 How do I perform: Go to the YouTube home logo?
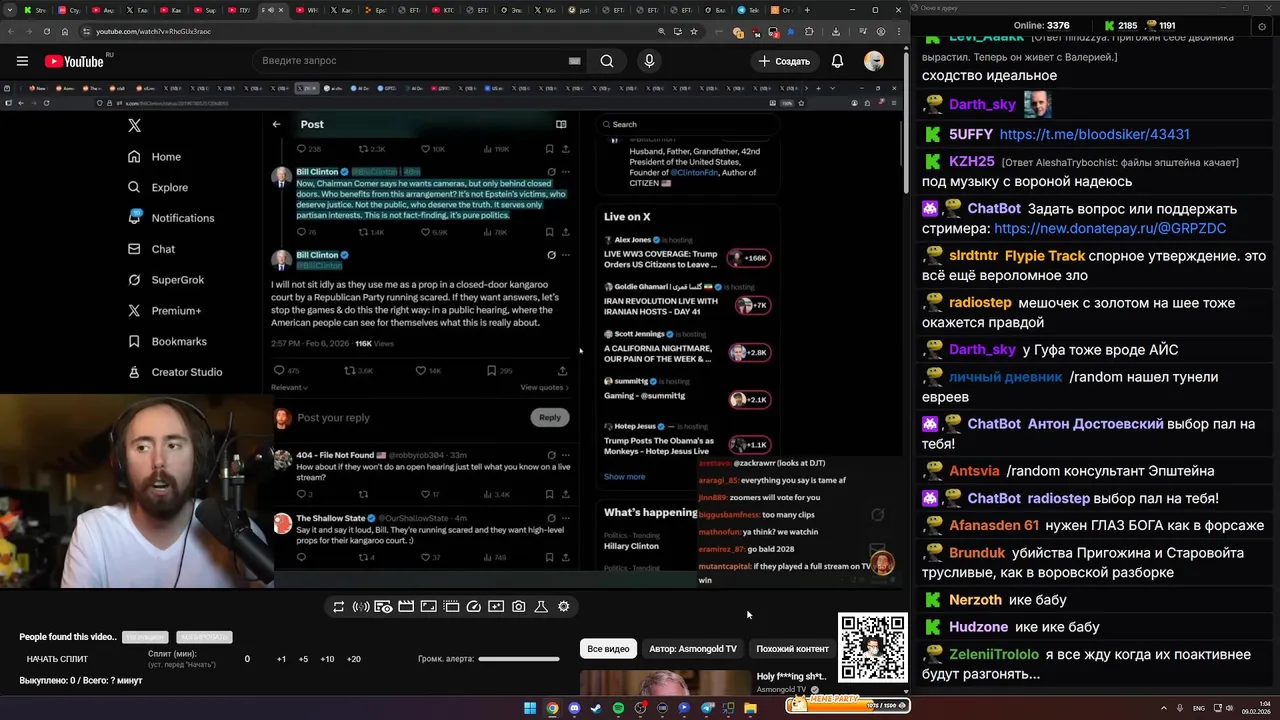coord(74,61)
